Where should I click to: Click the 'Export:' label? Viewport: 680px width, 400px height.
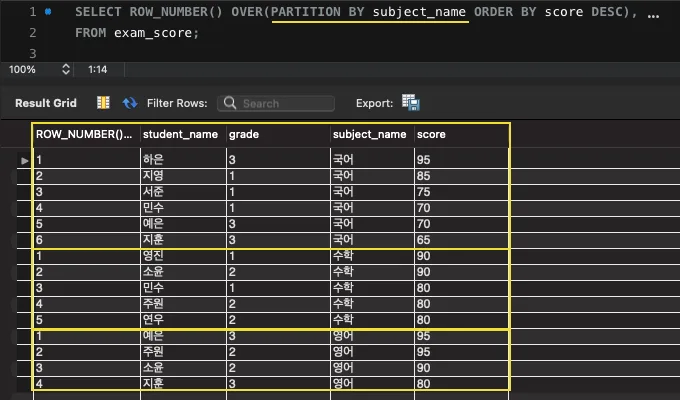374,103
